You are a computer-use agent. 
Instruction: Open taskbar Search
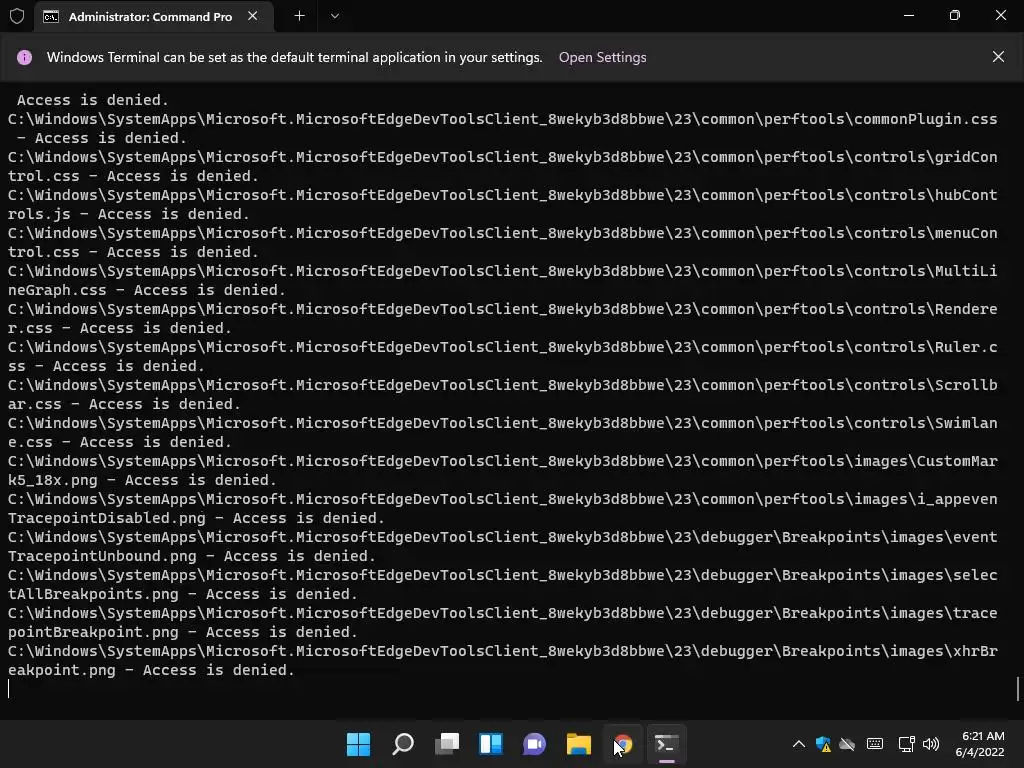pyautogui.click(x=402, y=744)
